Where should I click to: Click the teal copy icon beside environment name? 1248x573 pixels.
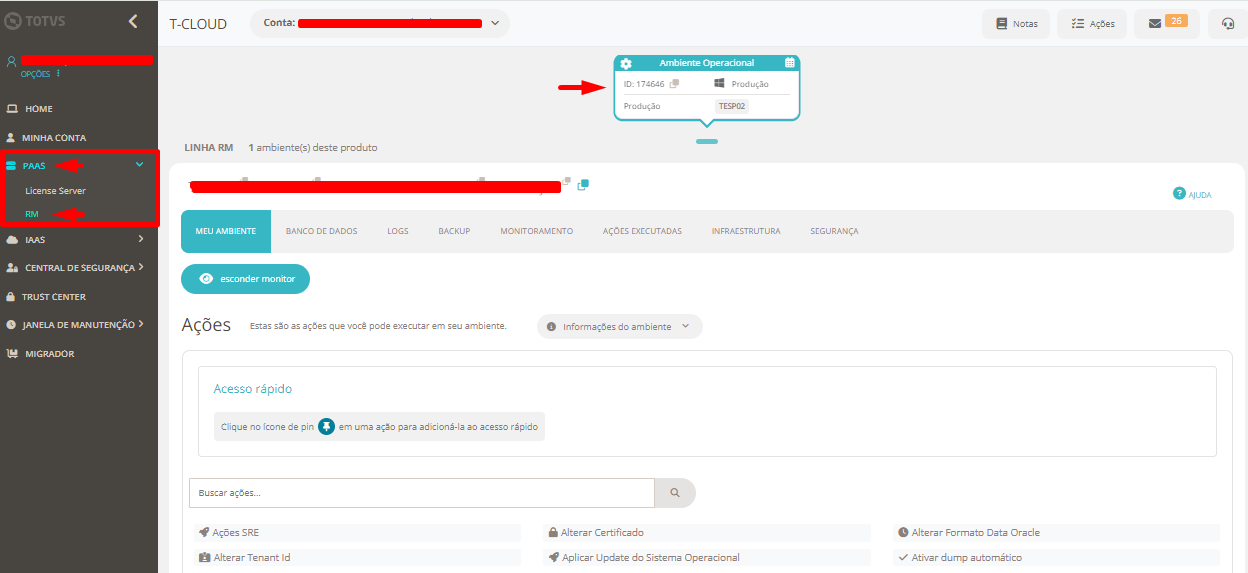coord(583,184)
